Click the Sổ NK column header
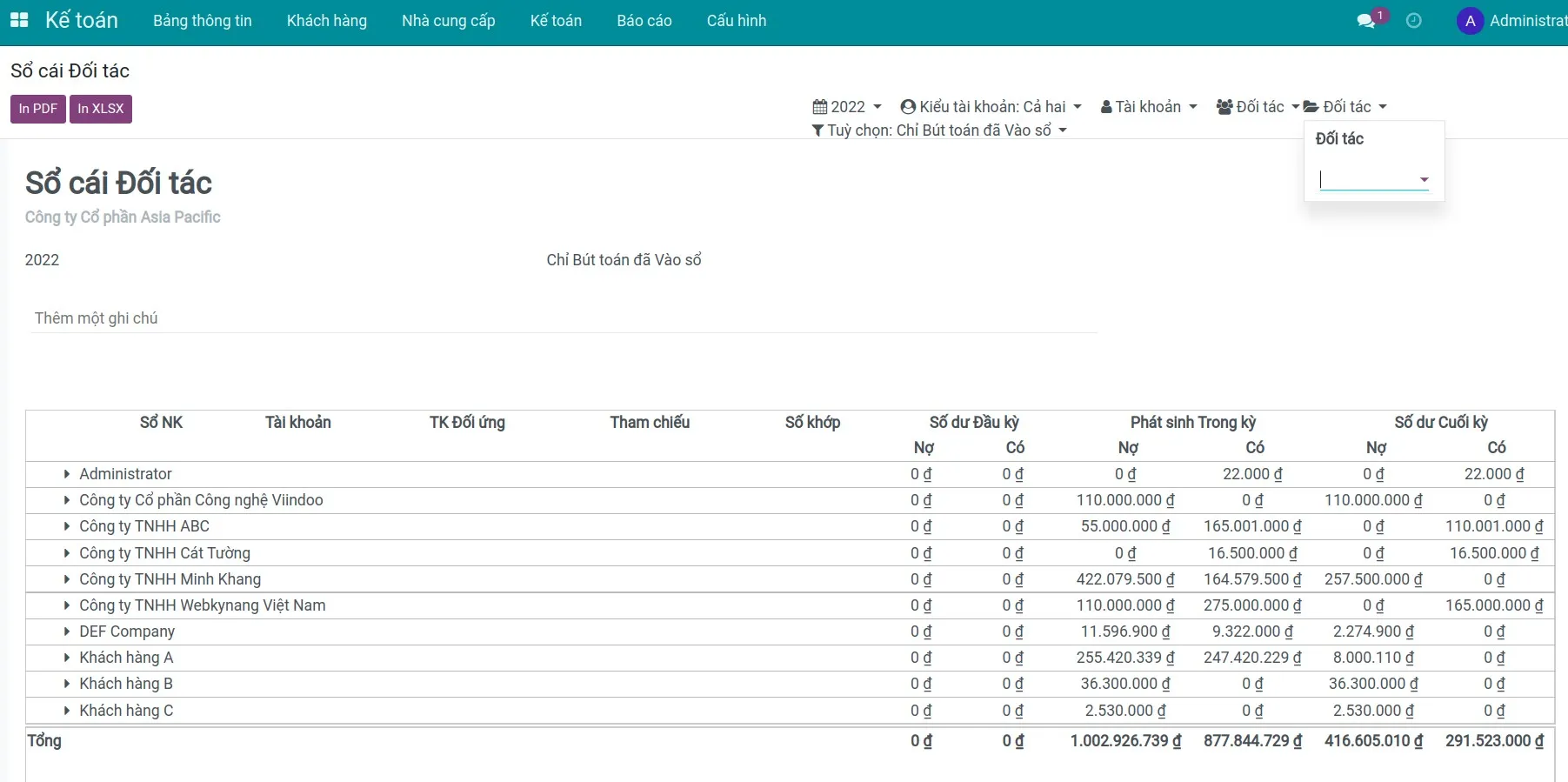 [161, 423]
